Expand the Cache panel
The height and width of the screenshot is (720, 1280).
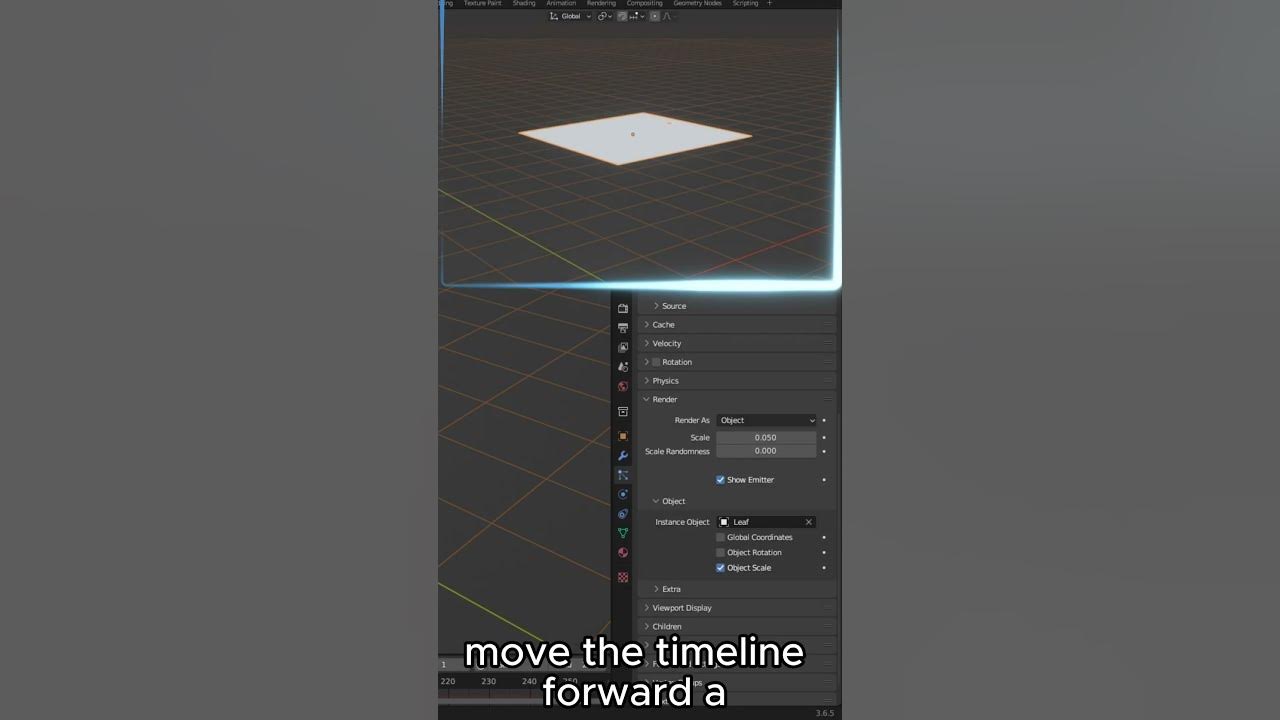point(737,325)
